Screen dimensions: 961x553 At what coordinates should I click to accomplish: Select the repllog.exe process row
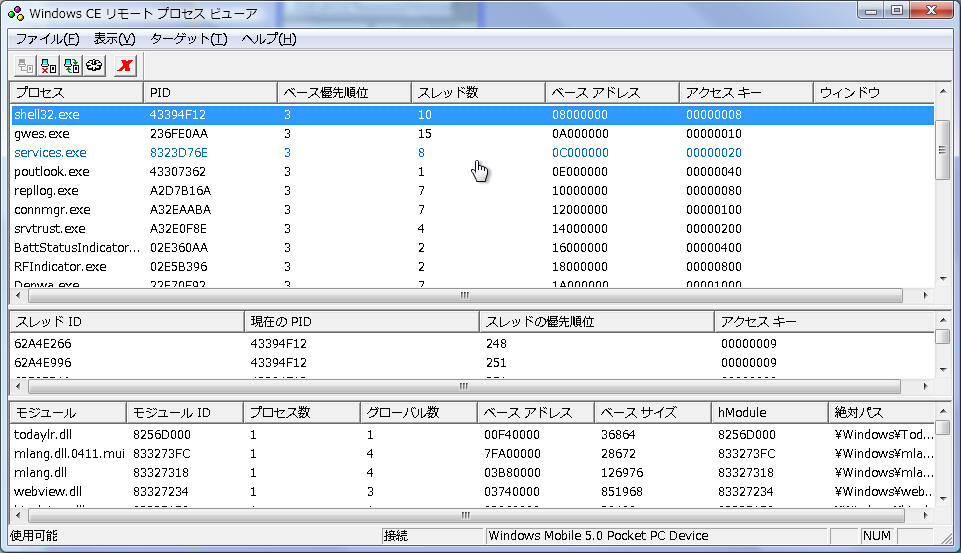click(x=473, y=191)
